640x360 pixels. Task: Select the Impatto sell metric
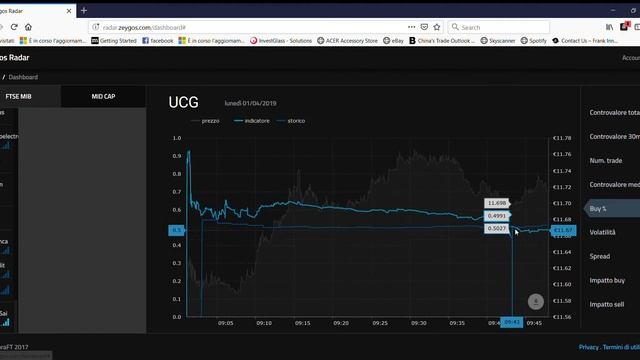(607, 304)
